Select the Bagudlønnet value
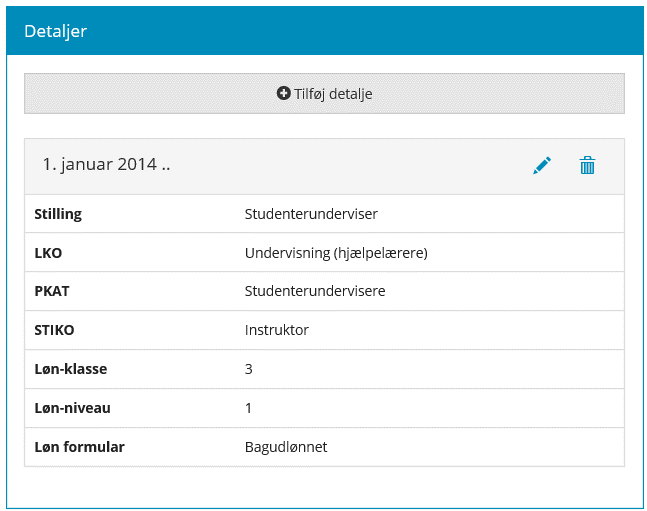The width and height of the screenshot is (647, 511). (x=286, y=447)
